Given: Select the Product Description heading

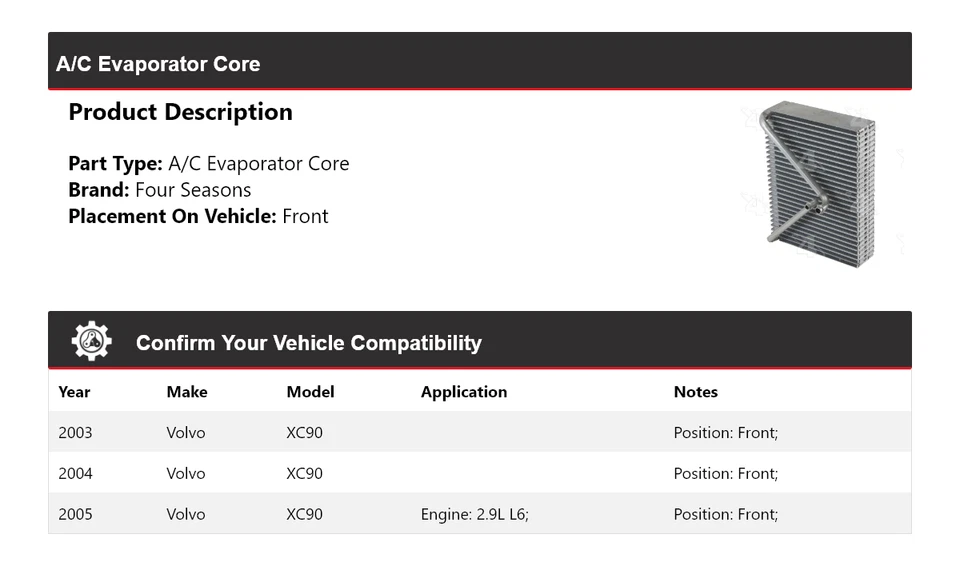Looking at the screenshot, I should tap(180, 112).
